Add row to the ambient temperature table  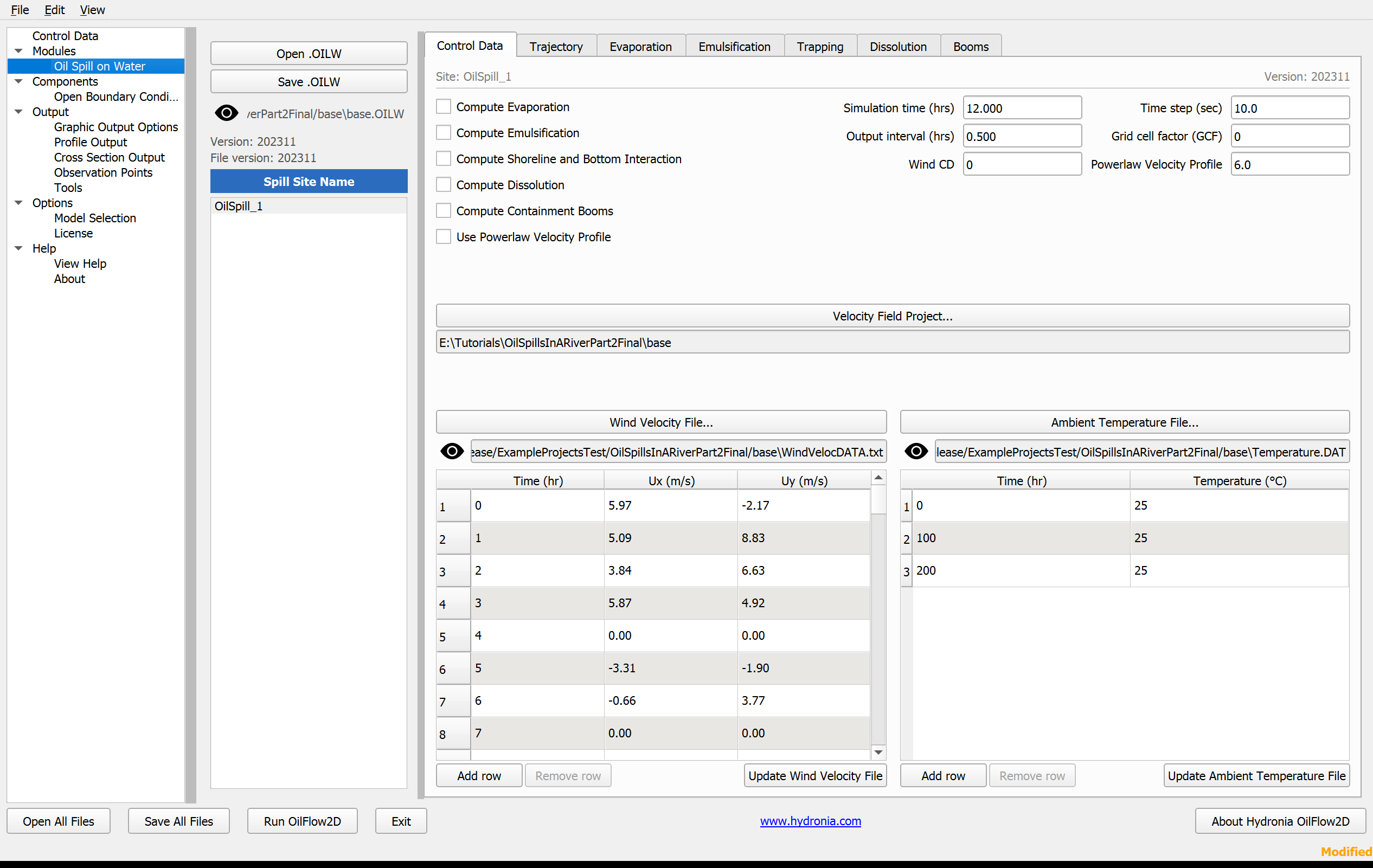click(943, 776)
